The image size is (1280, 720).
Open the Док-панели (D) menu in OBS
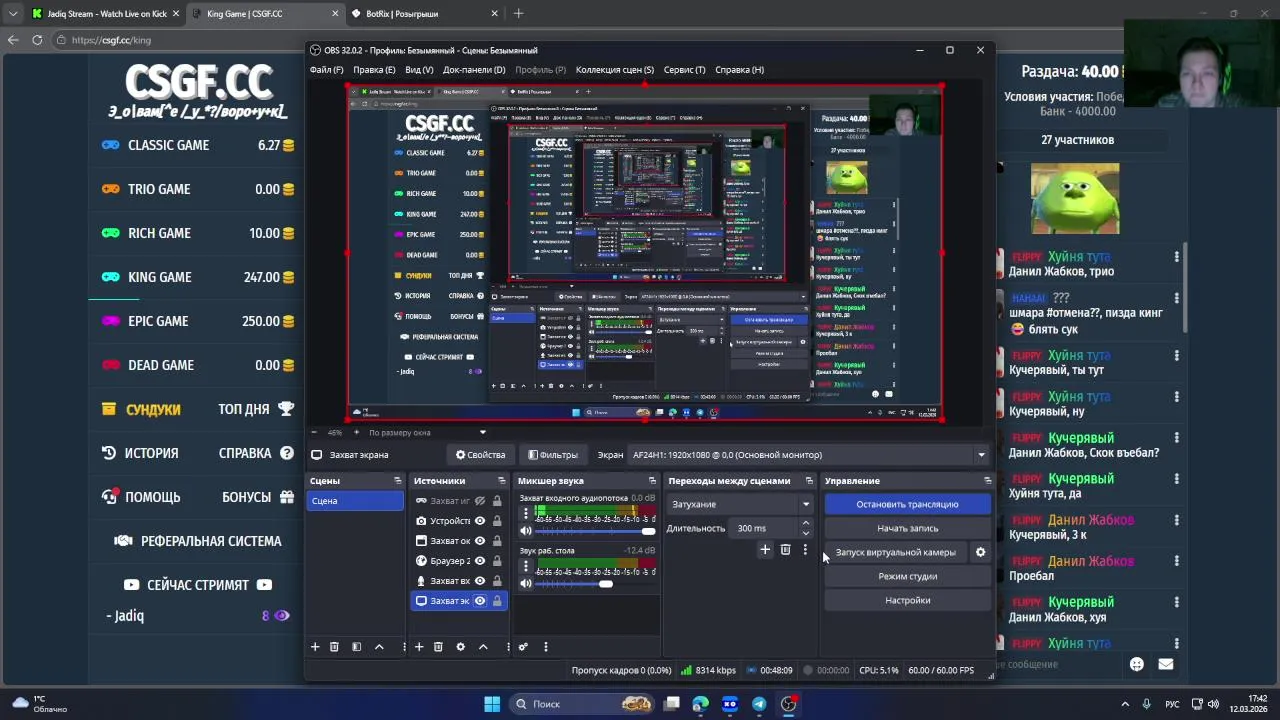[474, 70]
